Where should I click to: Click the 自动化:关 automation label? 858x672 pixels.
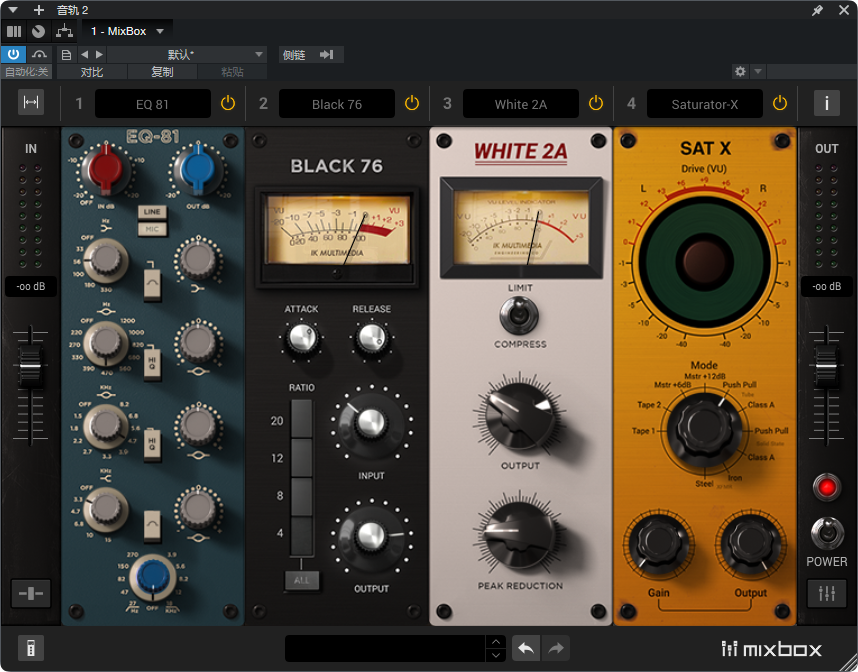pos(26,72)
